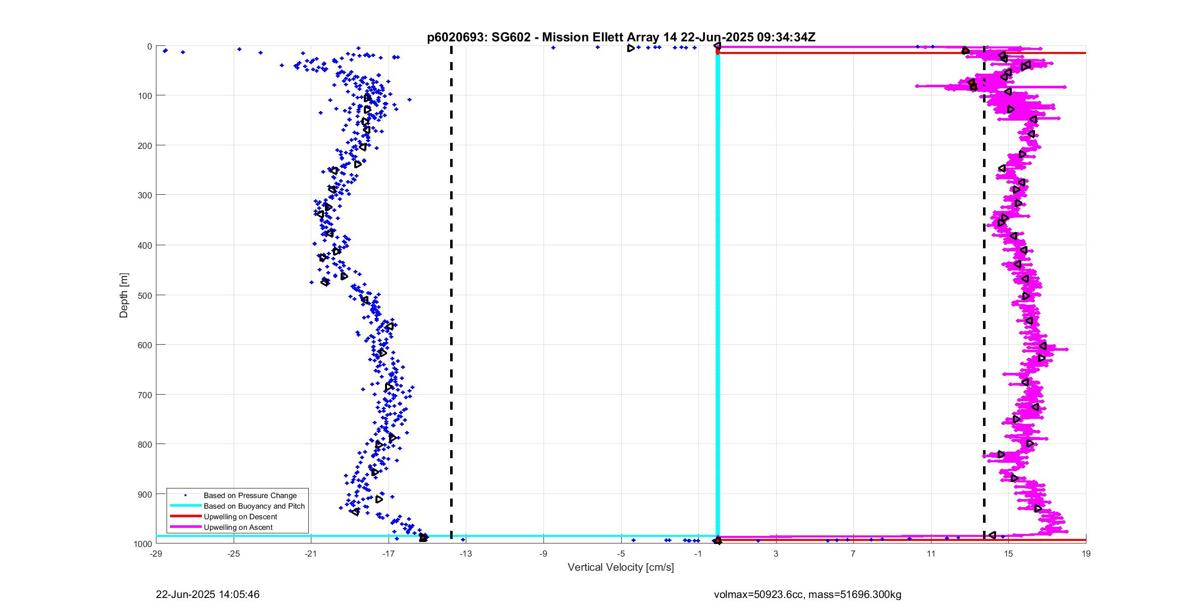Click the '-1' velocity tick label
The image size is (1200, 611).
(x=698, y=553)
